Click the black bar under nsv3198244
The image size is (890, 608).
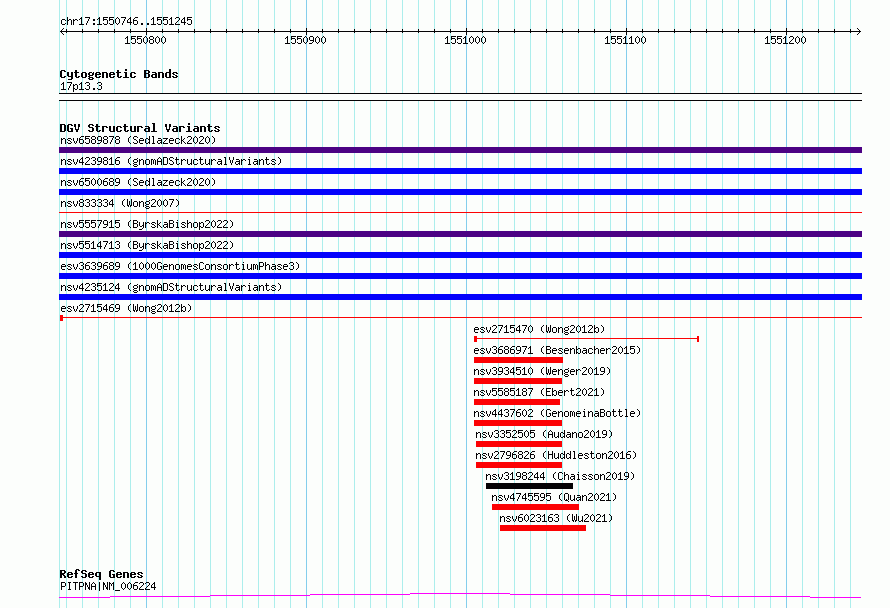pyautogui.click(x=530, y=486)
